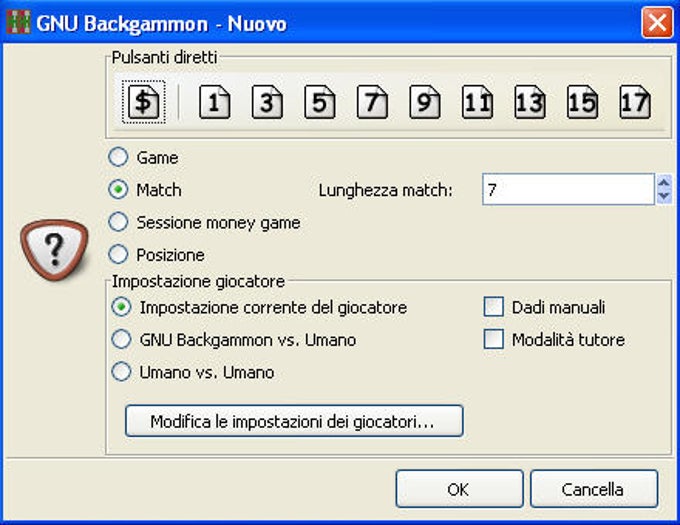Open Modifica le impostazioni dei giocatori

(x=294, y=421)
